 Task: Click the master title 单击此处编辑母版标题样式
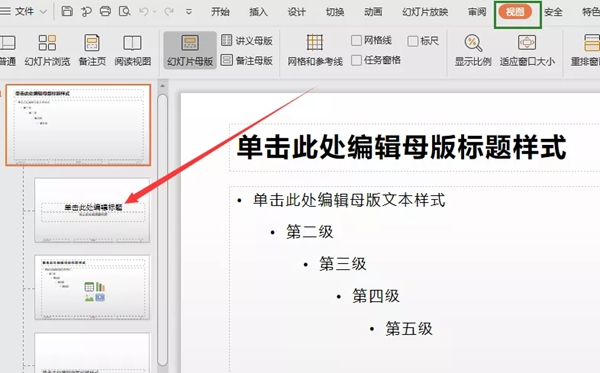coord(402,147)
